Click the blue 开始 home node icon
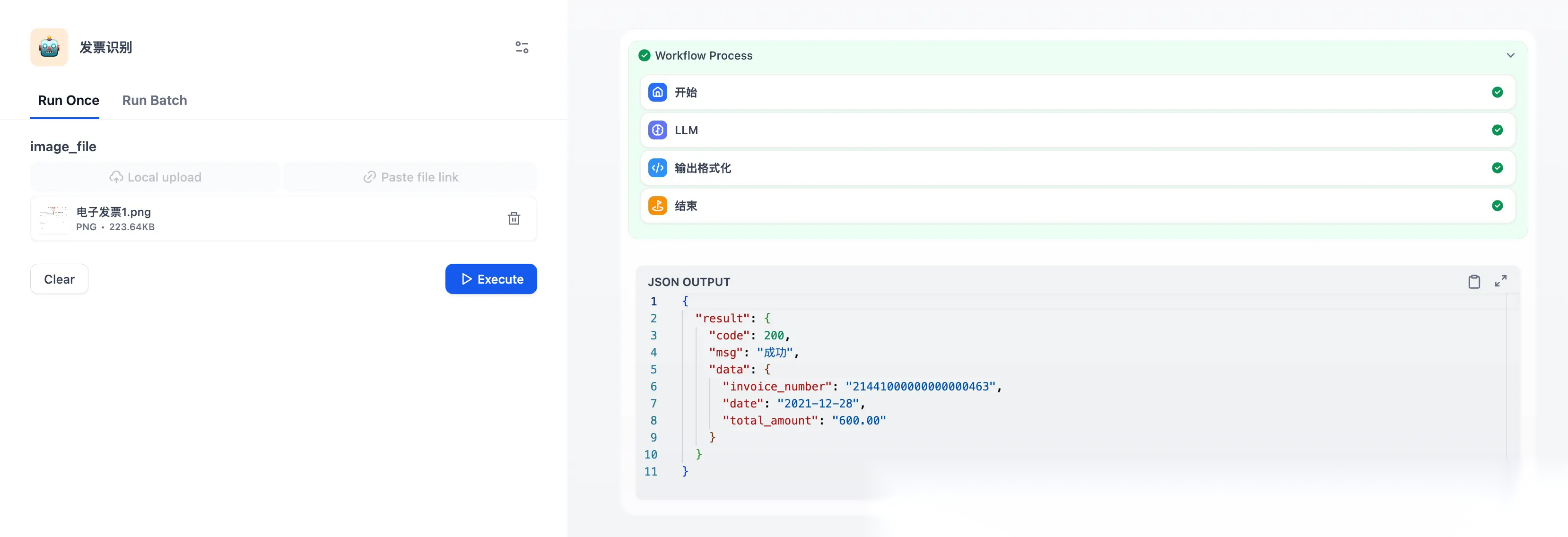Image resolution: width=1568 pixels, height=537 pixels. (657, 92)
